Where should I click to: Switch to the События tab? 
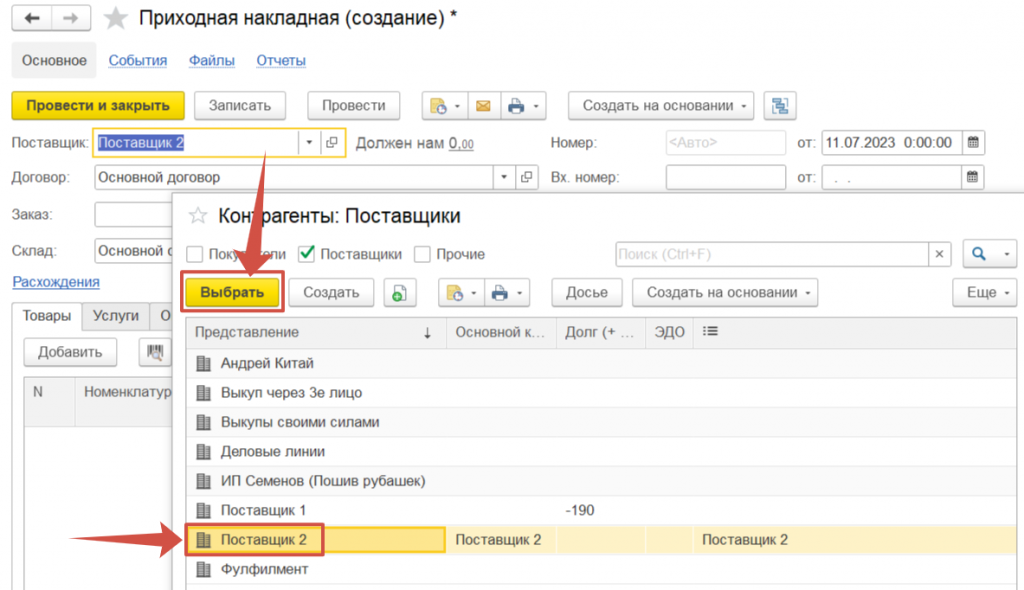click(138, 61)
